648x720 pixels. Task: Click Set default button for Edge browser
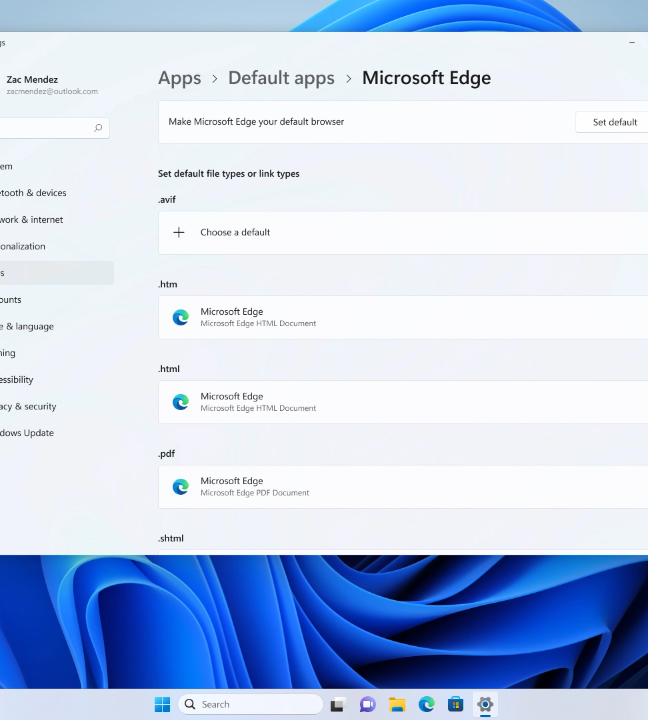[614, 122]
